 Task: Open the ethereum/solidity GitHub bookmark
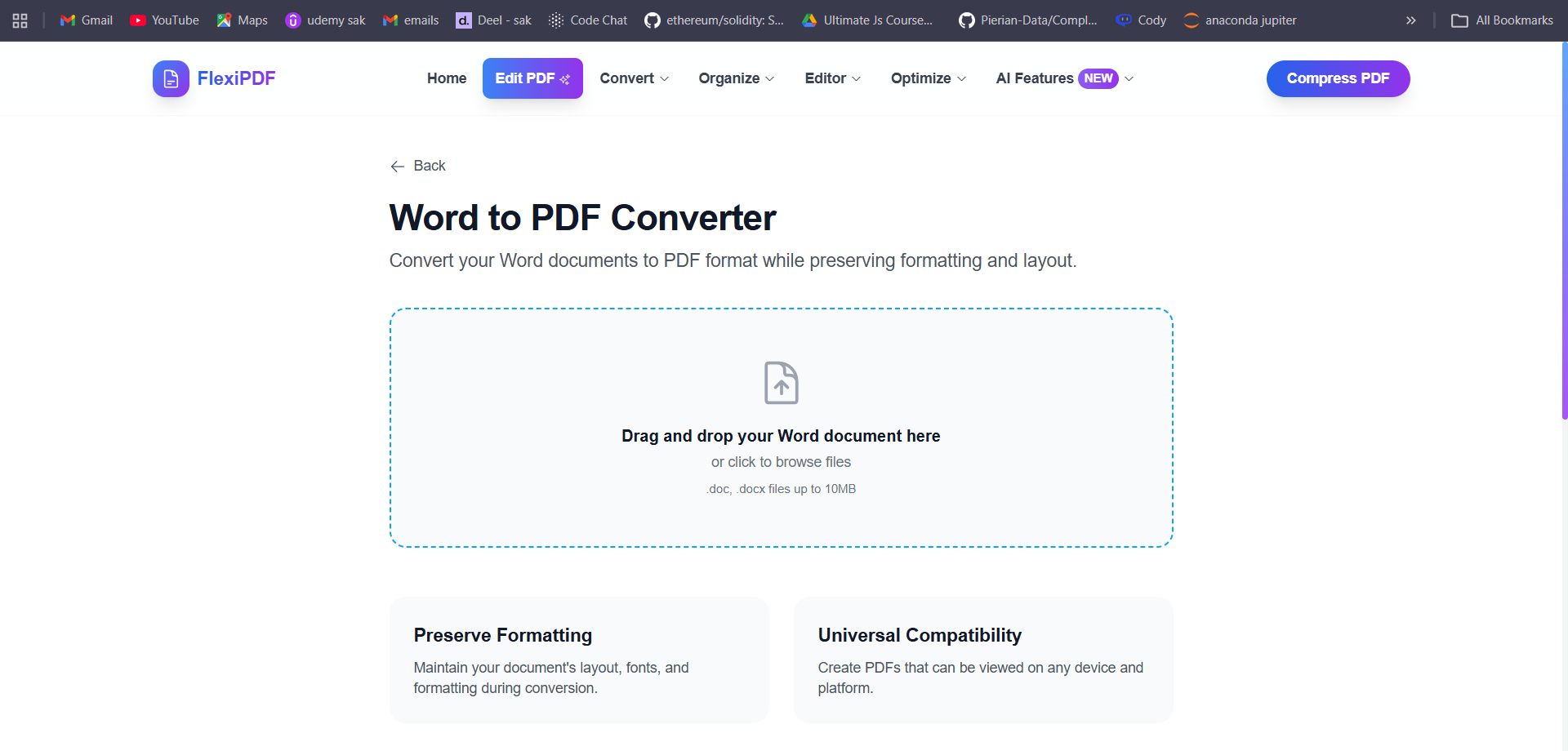(714, 20)
